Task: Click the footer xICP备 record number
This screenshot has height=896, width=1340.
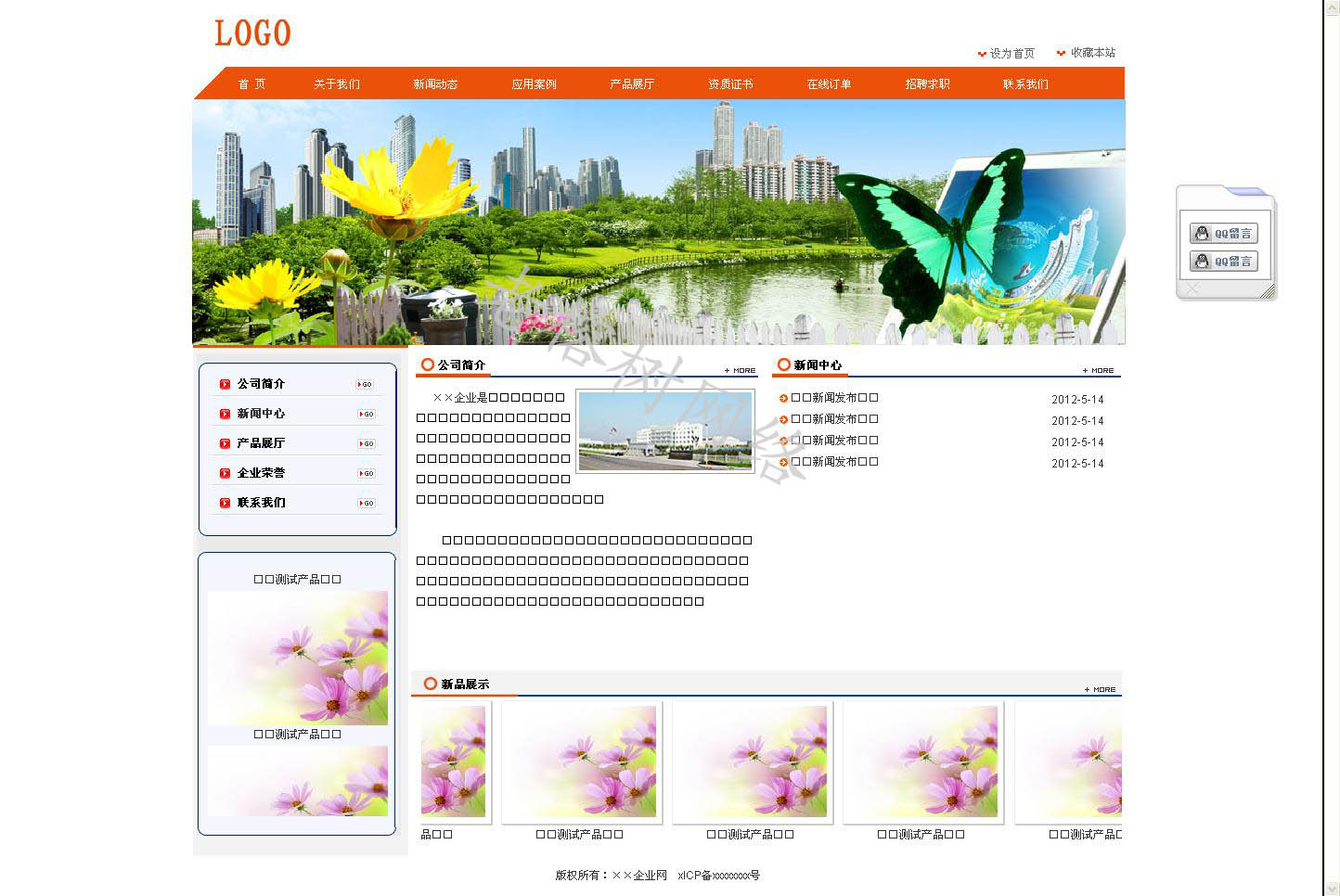Action: [x=719, y=875]
